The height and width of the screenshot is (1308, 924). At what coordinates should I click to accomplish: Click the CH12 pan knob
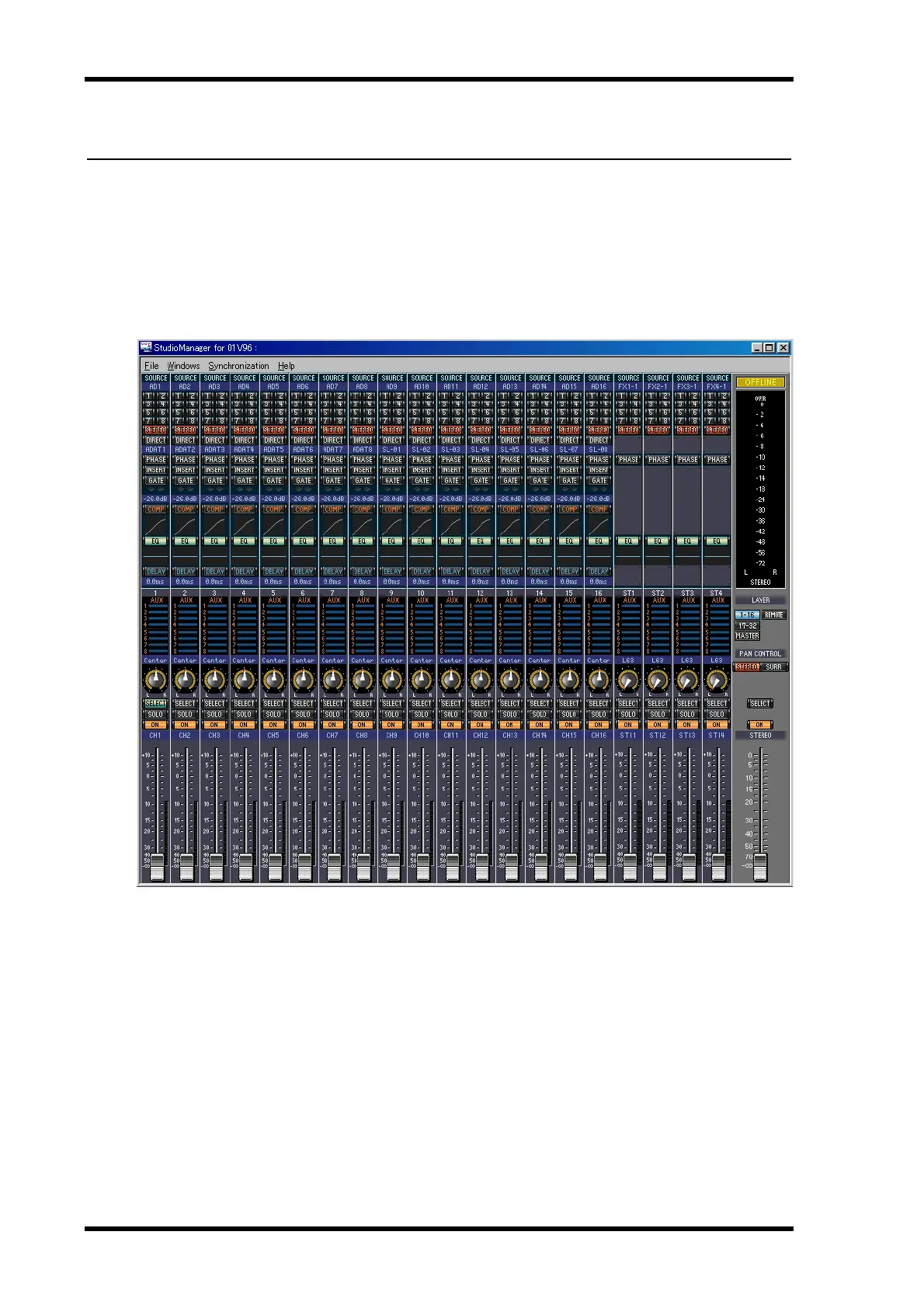481,680
